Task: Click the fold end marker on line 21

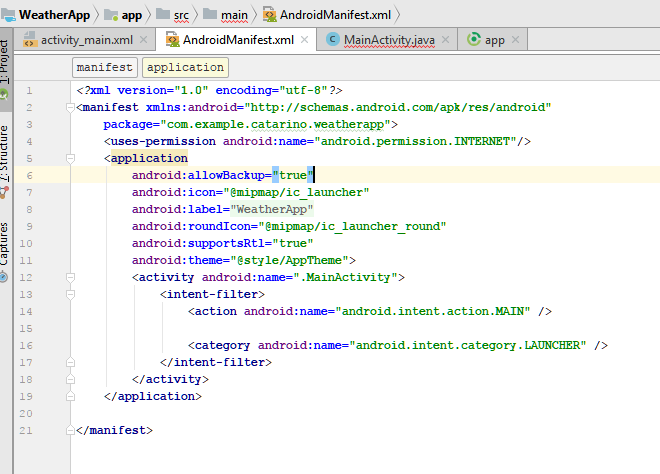Action: [70, 431]
